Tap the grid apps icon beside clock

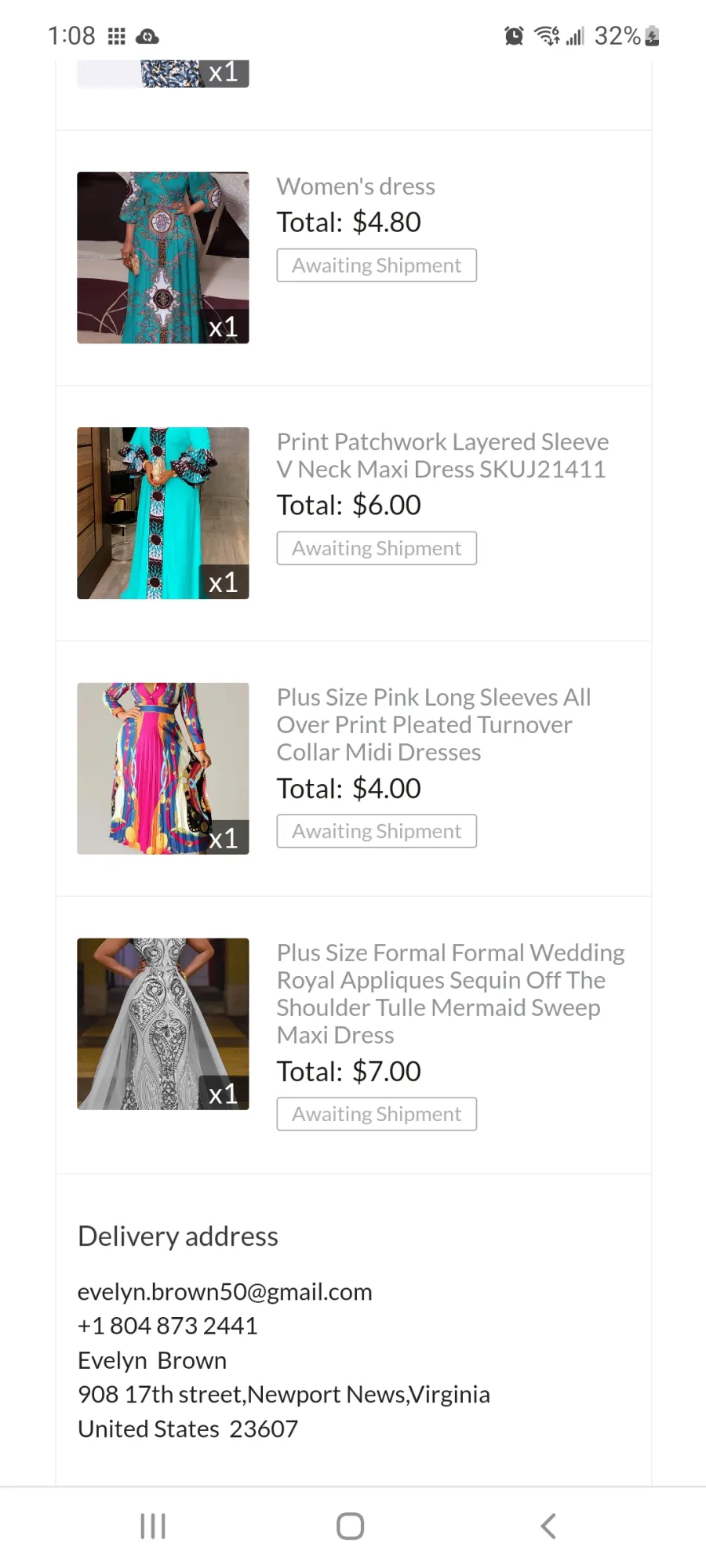tap(116, 36)
